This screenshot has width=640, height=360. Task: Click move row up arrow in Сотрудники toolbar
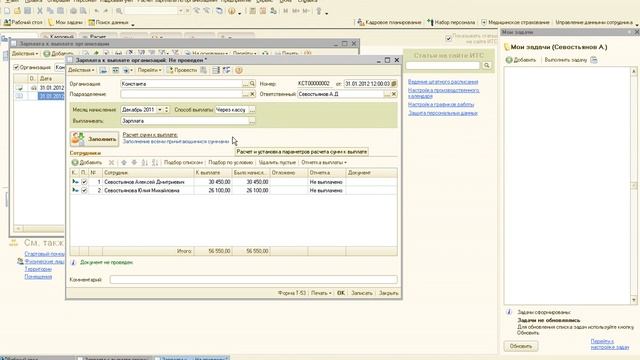pyautogui.click(x=124, y=162)
